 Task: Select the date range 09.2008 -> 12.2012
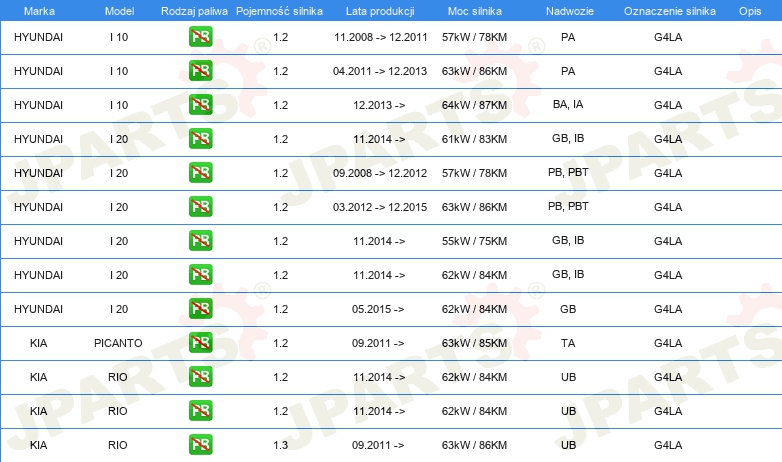tap(380, 173)
